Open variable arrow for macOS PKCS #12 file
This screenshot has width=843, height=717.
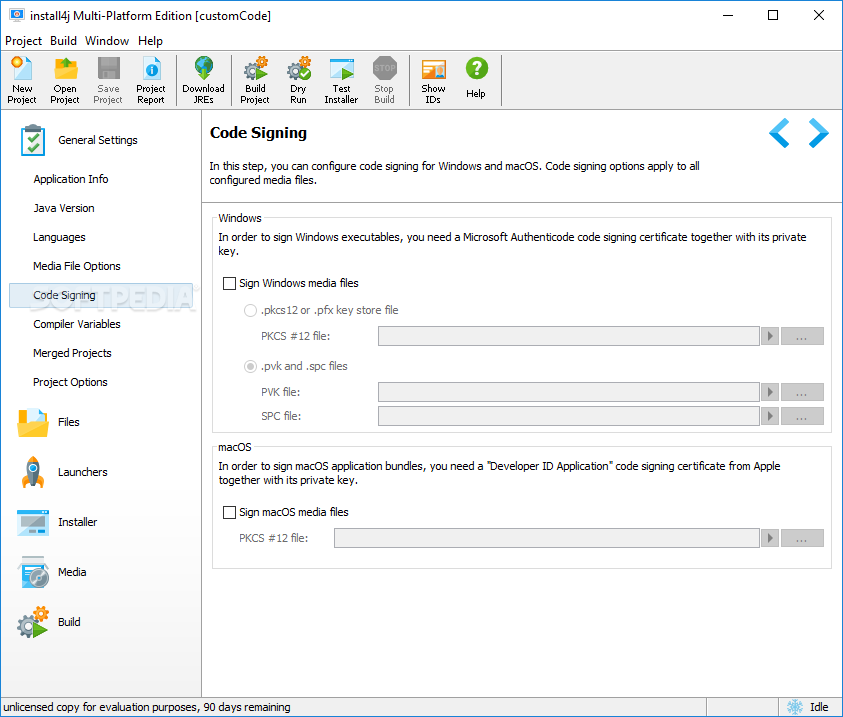click(770, 538)
